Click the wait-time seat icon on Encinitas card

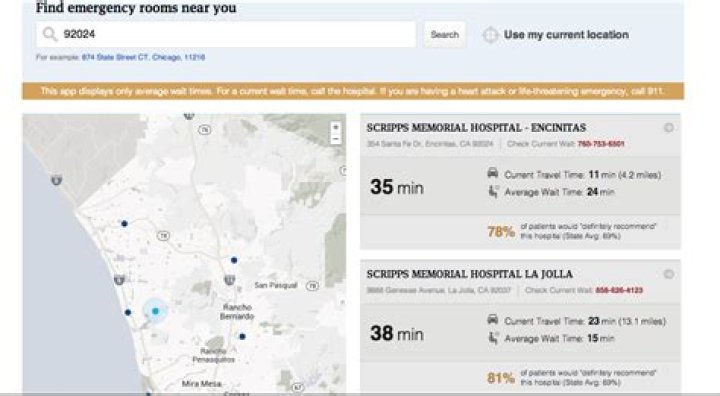tap(493, 191)
